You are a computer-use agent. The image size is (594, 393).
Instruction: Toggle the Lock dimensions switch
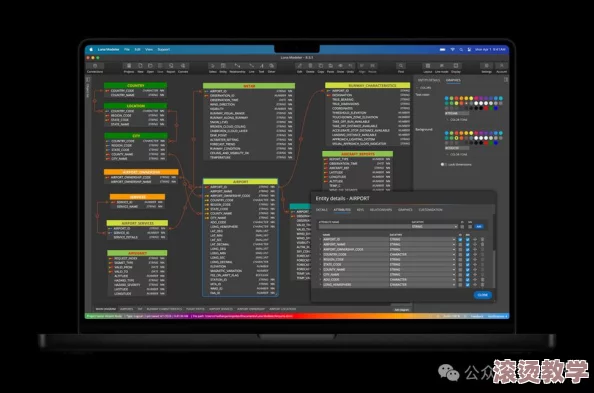pyautogui.click(x=443, y=164)
